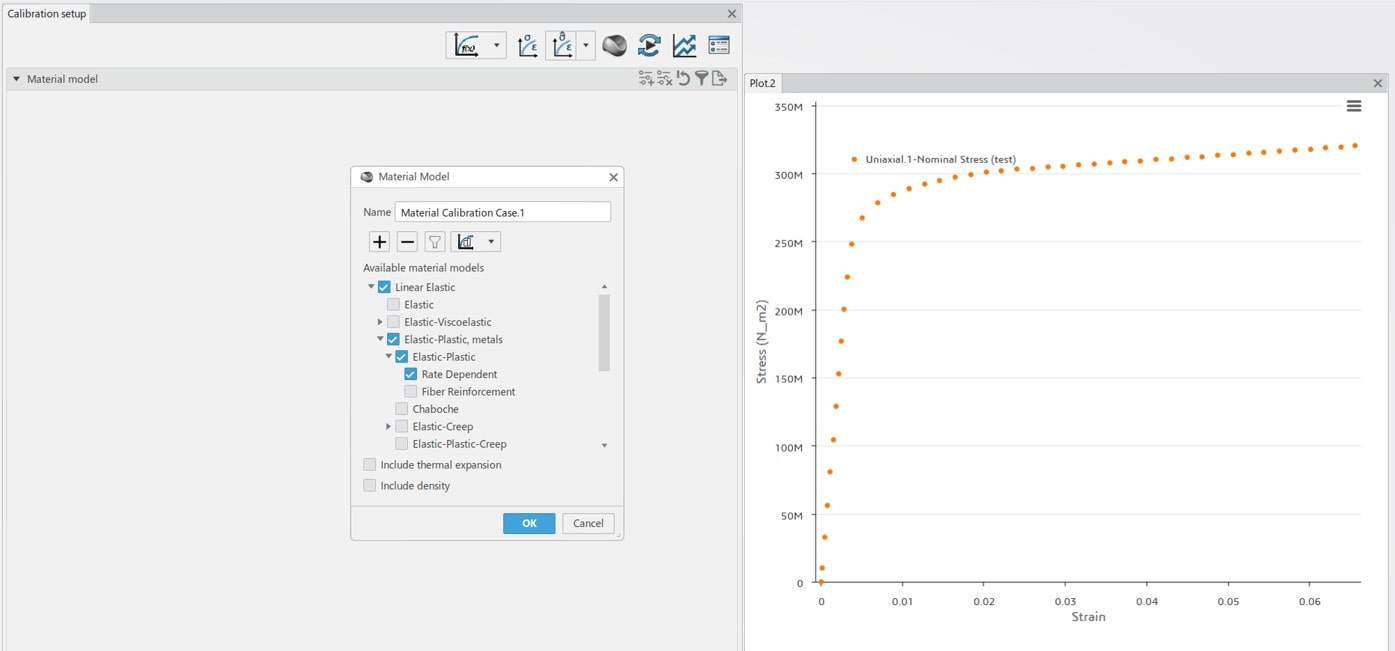Click the model list scroll down arrow
This screenshot has width=1395, height=651.
tap(604, 445)
